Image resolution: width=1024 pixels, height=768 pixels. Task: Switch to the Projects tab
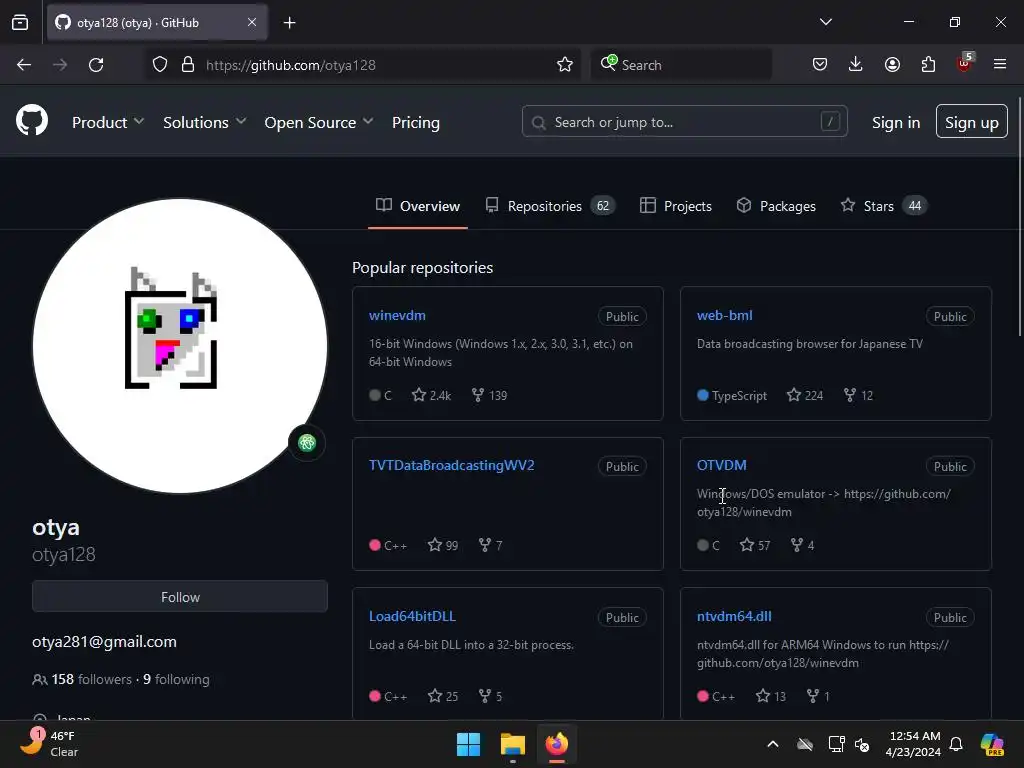(x=676, y=206)
